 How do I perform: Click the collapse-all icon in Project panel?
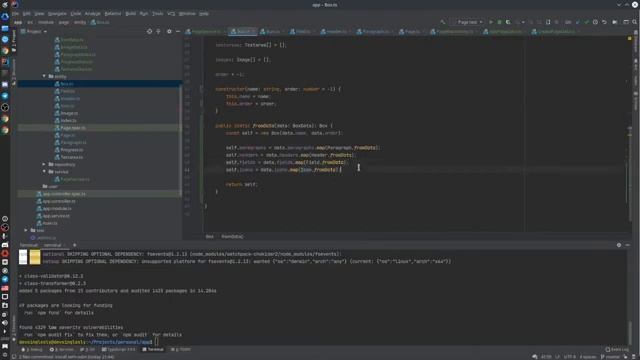(x=158, y=31)
